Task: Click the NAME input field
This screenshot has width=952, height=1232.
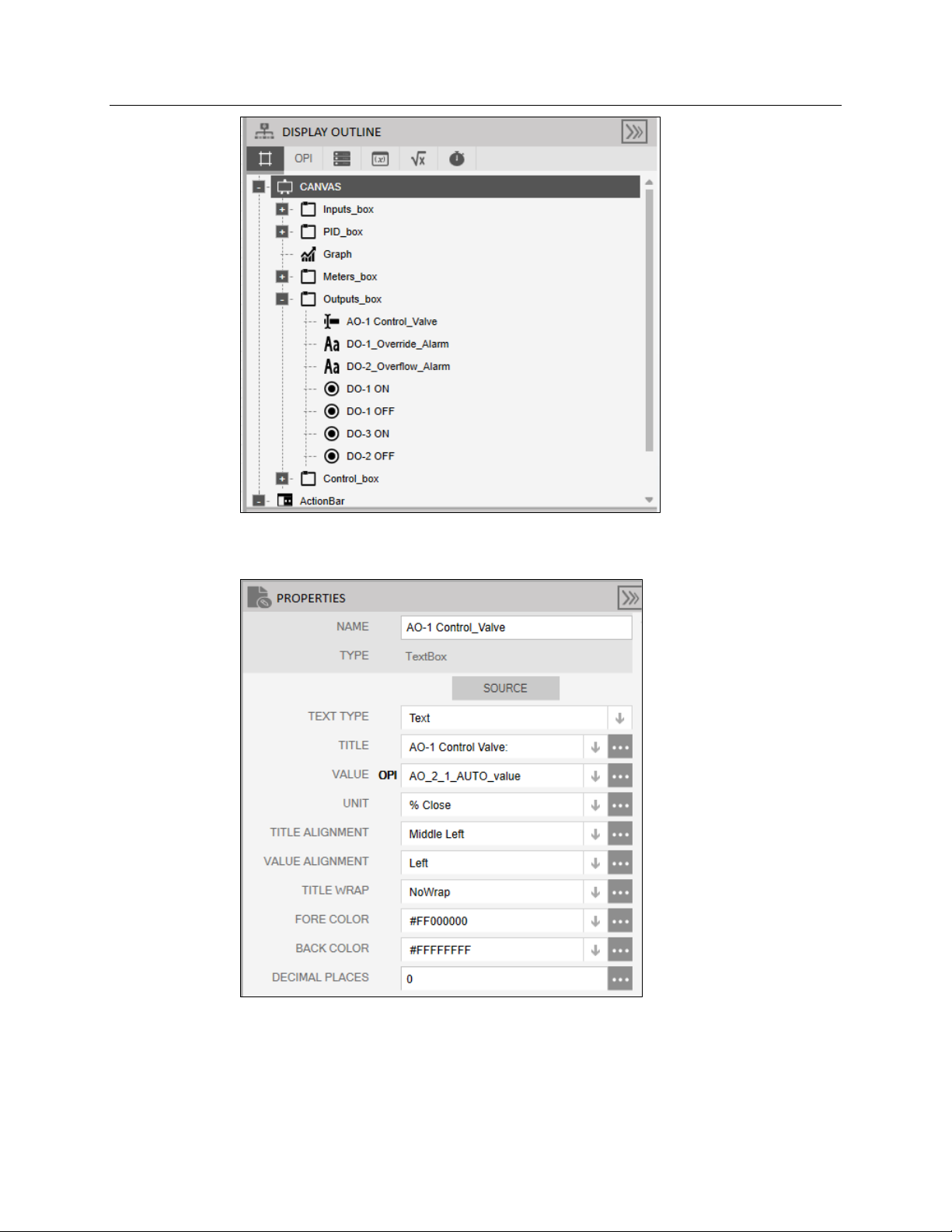Action: point(516,627)
